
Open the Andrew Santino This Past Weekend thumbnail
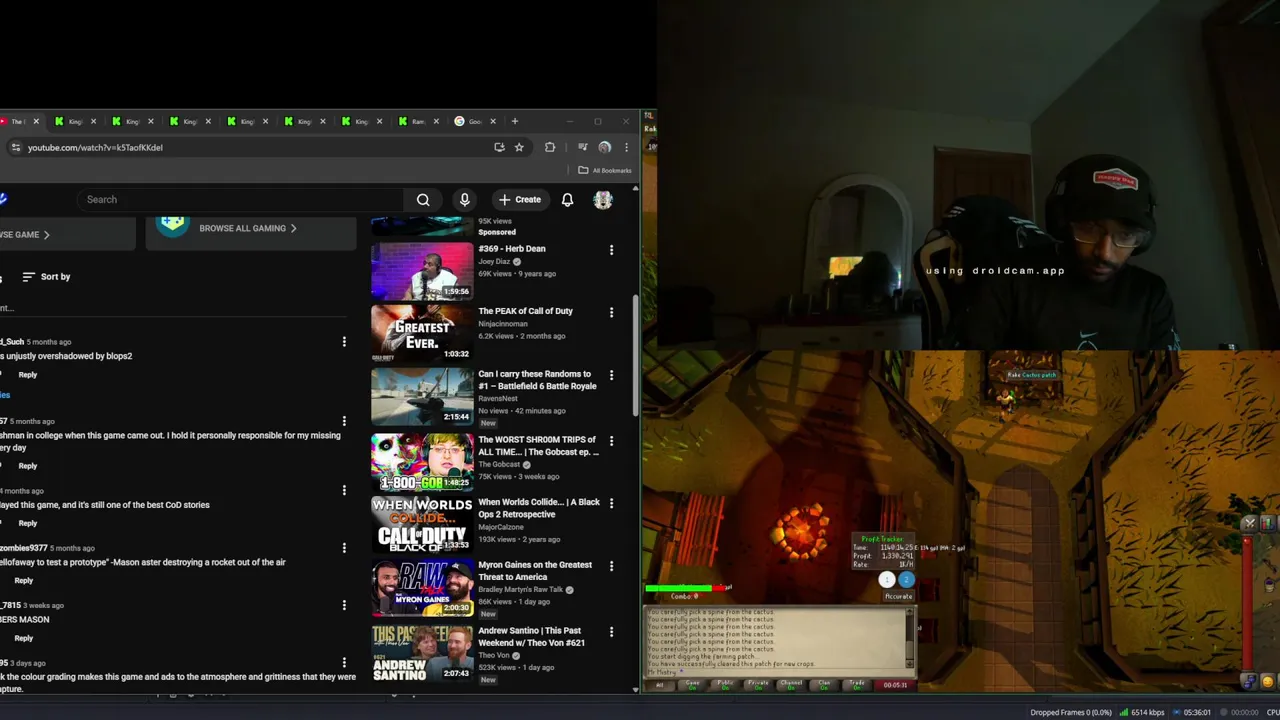(x=422, y=653)
